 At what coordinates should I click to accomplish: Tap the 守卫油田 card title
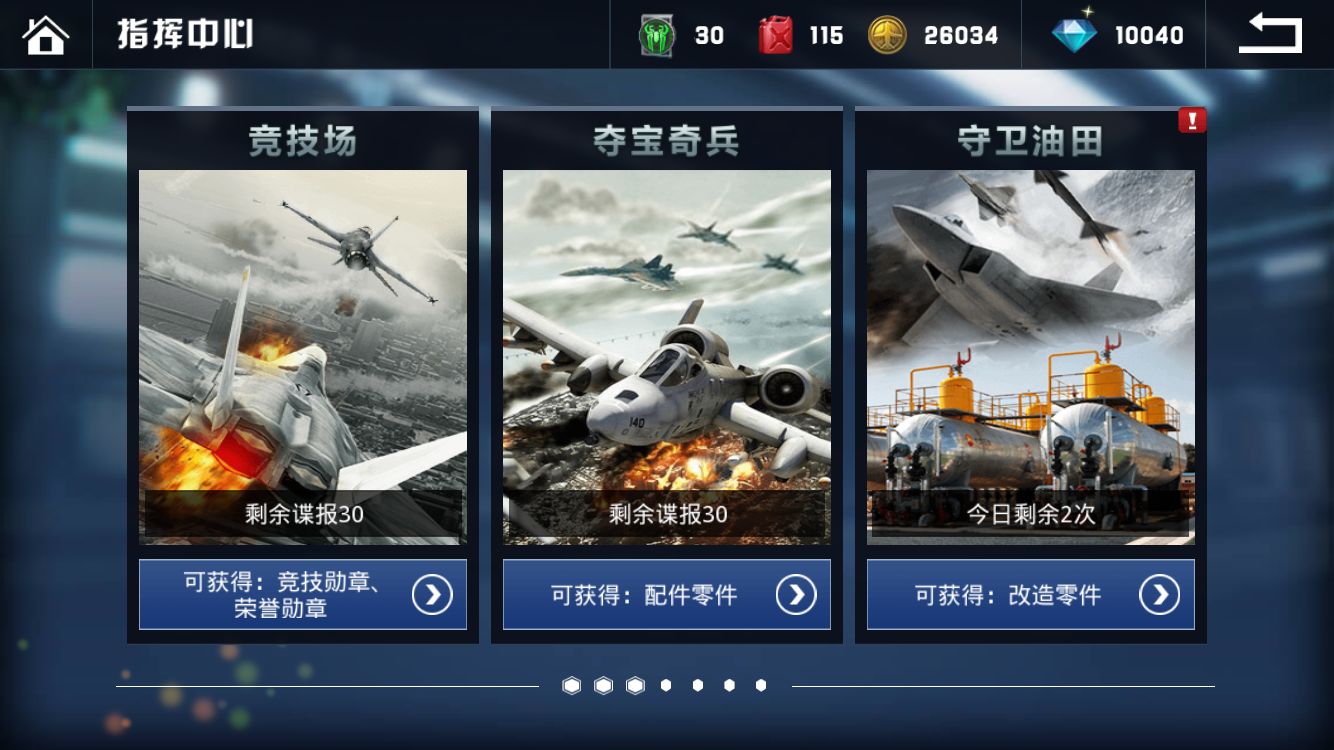point(1030,142)
